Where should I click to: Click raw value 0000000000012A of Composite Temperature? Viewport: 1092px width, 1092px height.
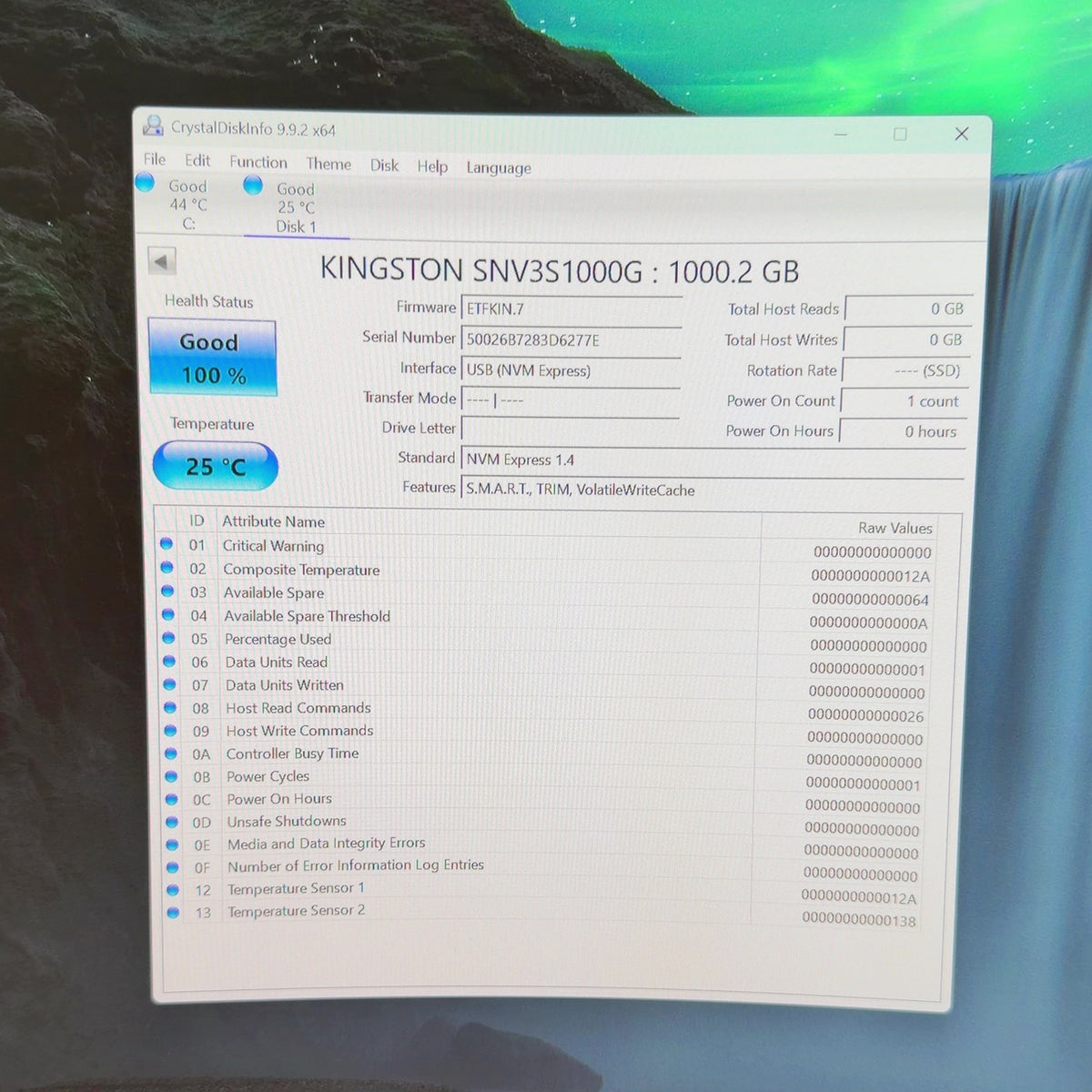pos(871,576)
